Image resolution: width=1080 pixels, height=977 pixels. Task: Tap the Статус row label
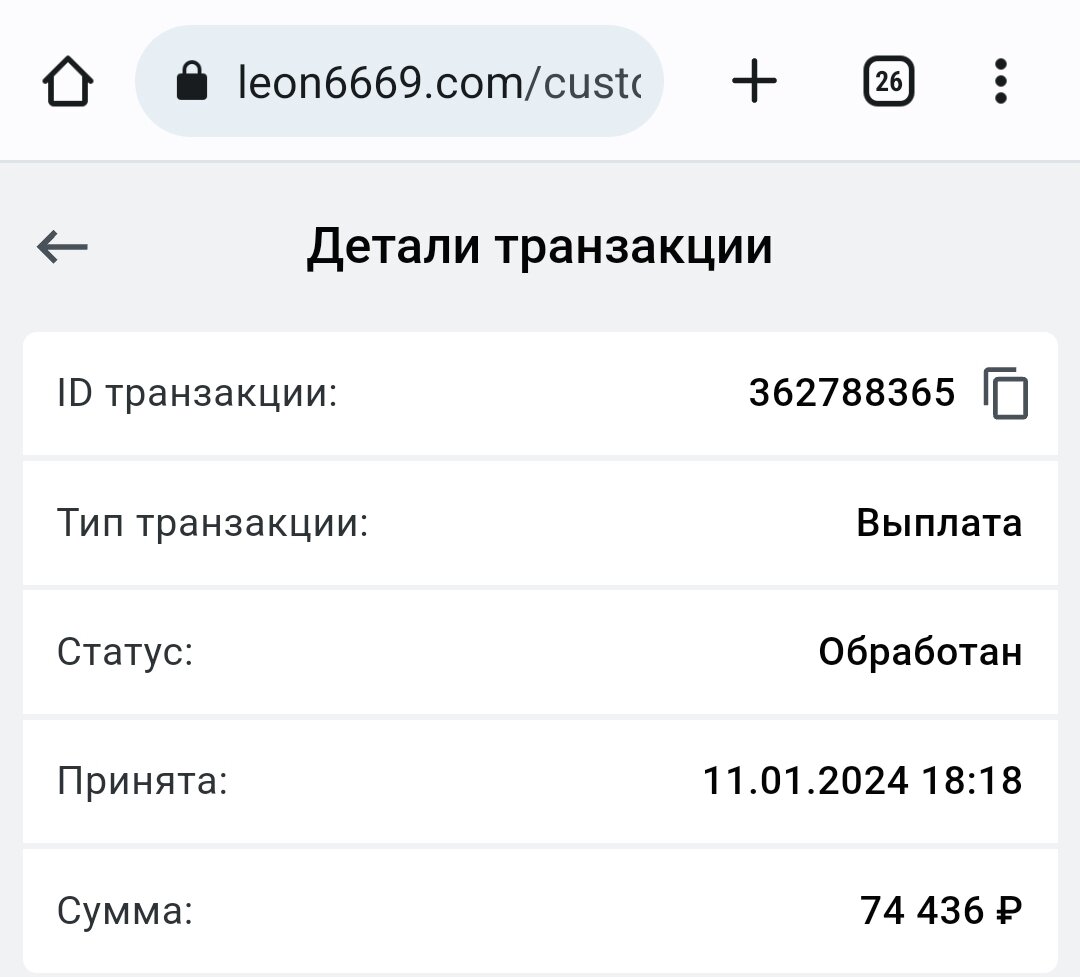(125, 652)
